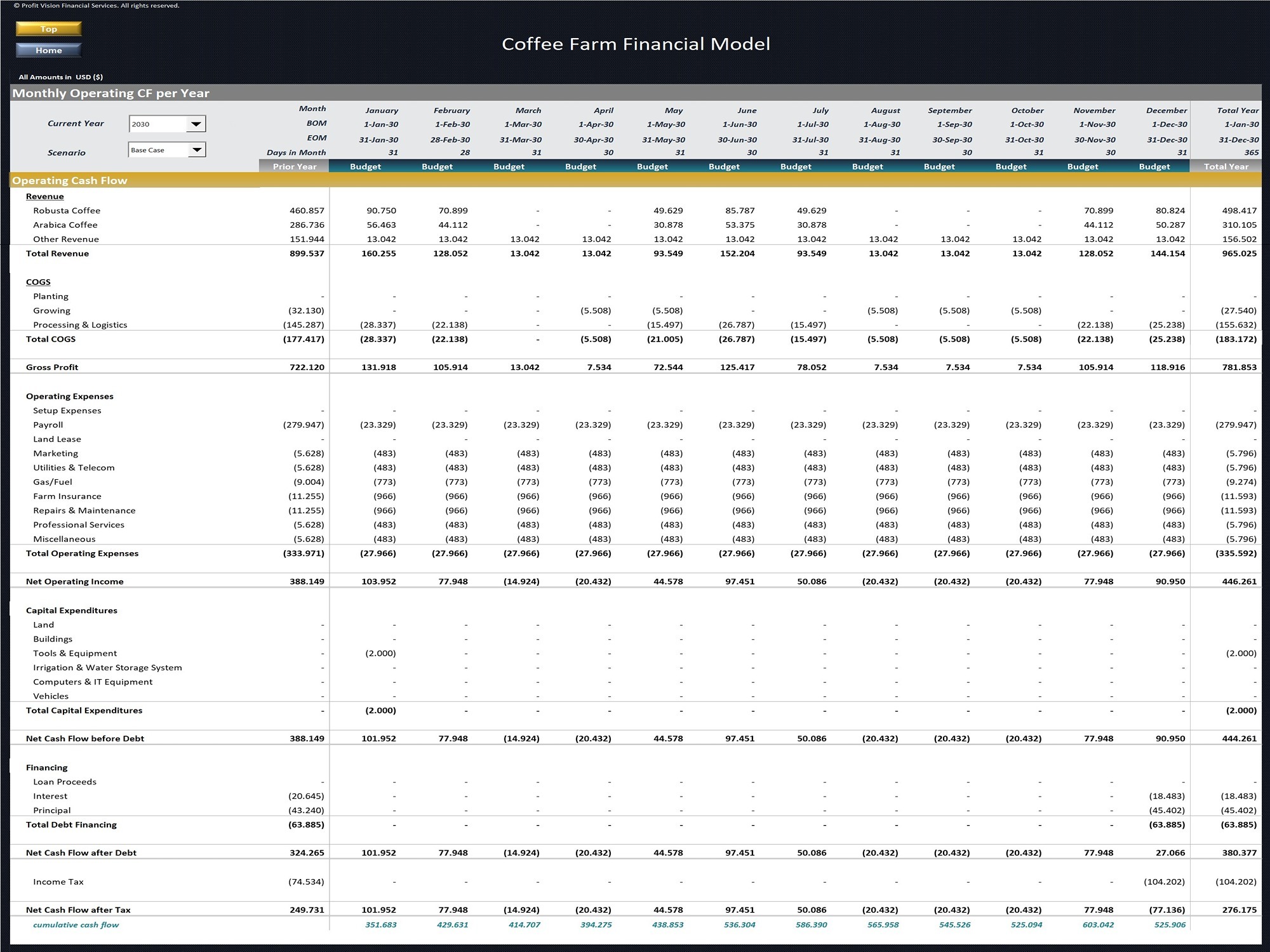Select the Other Revenue row label
The height and width of the screenshot is (952, 1270).
click(x=66, y=239)
